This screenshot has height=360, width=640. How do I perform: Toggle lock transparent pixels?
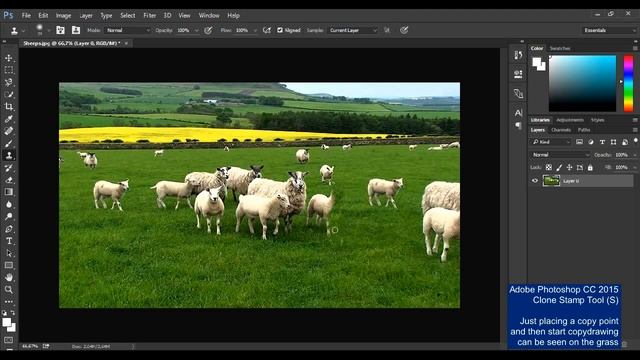[549, 167]
